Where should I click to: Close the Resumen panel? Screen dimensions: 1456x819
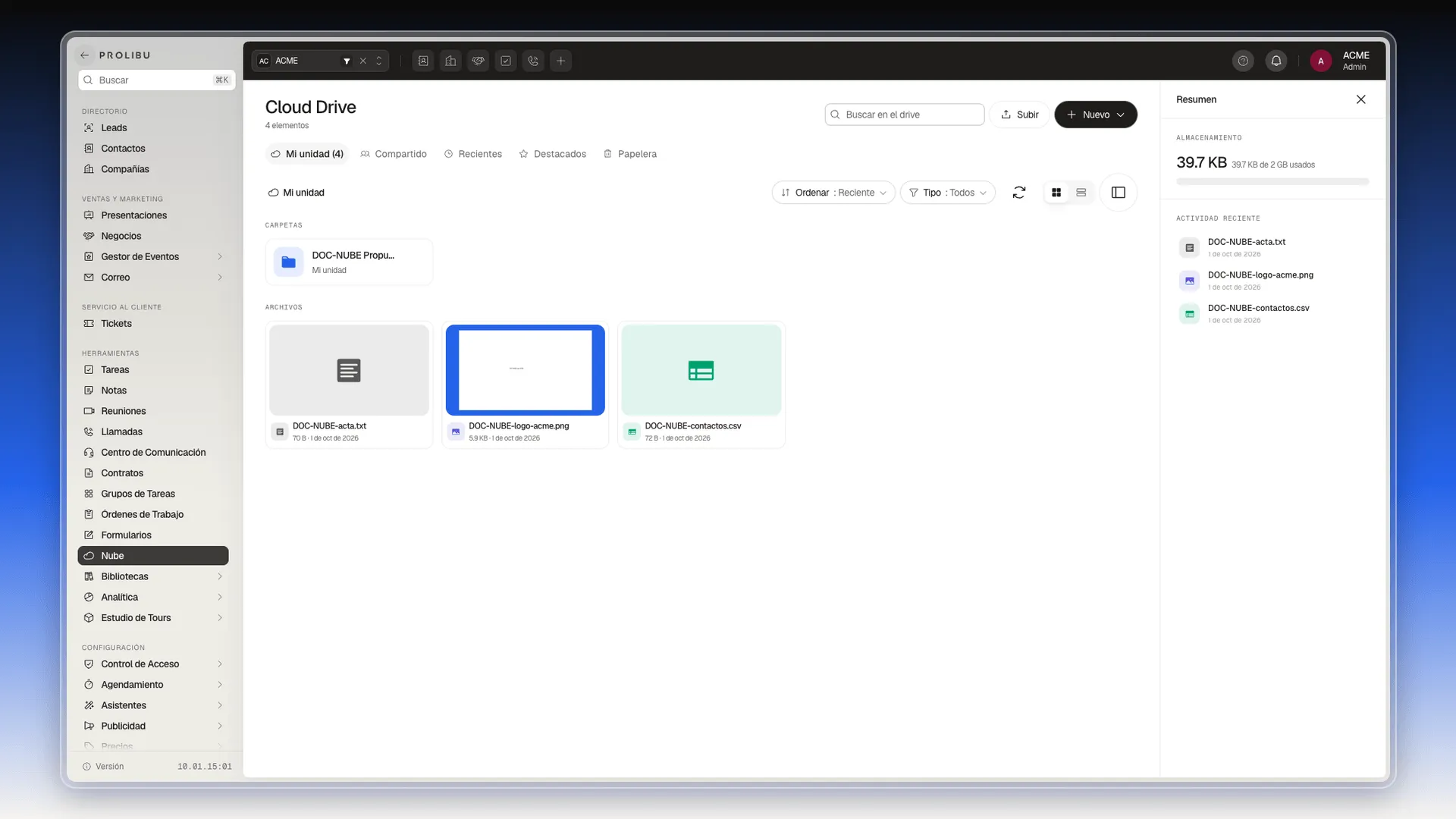point(1361,99)
